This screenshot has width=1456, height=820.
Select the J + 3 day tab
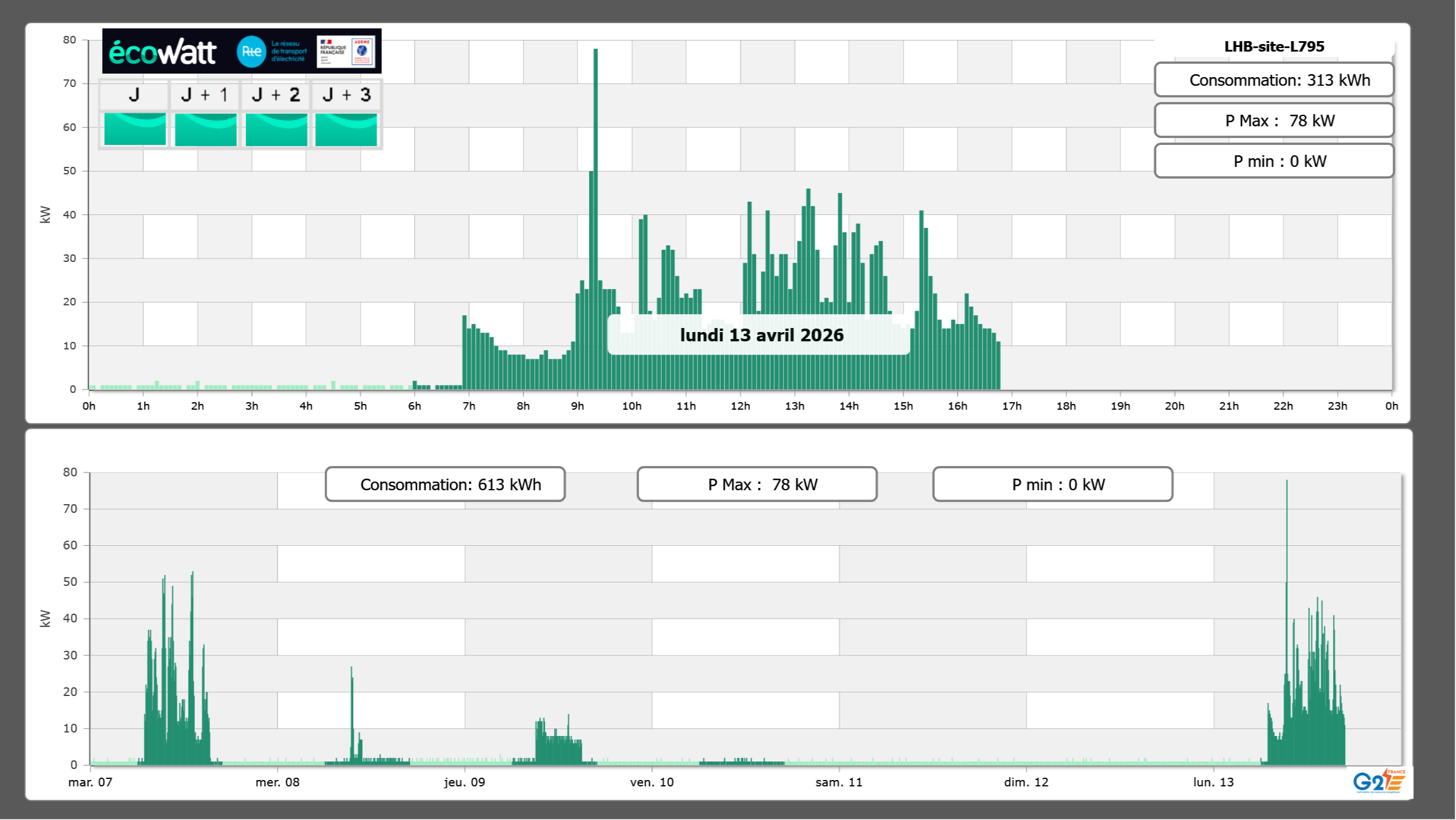click(346, 95)
